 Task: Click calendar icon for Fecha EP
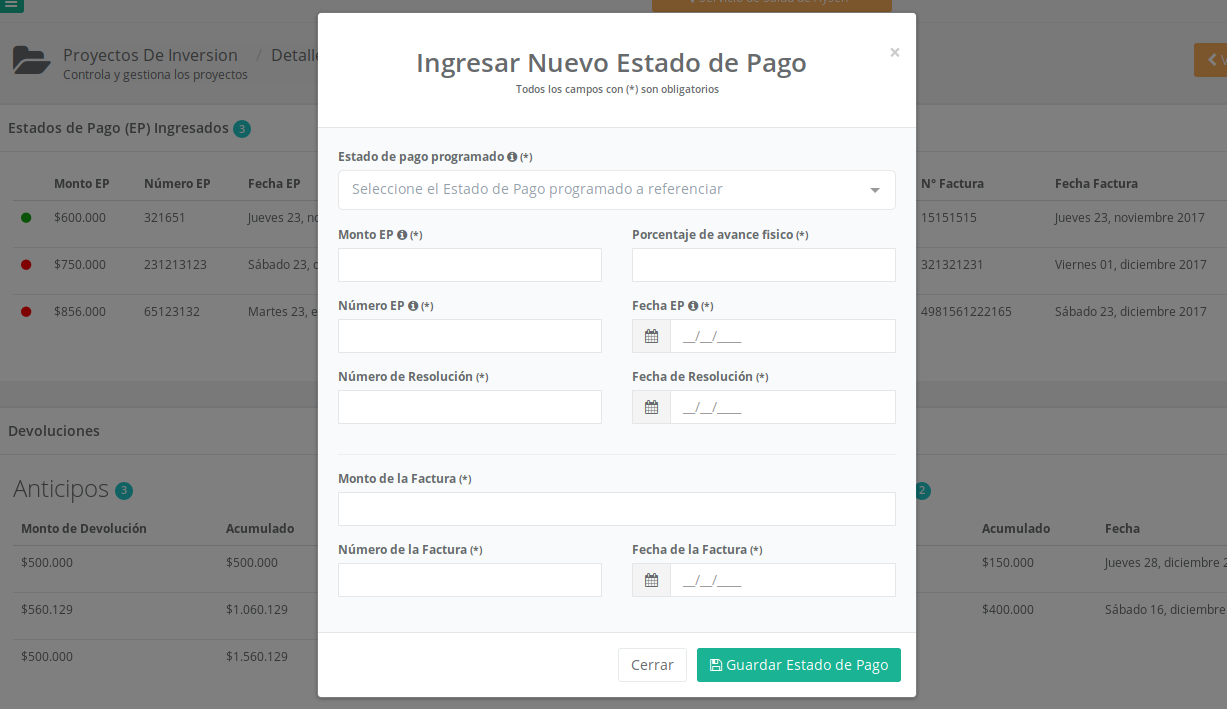(651, 337)
